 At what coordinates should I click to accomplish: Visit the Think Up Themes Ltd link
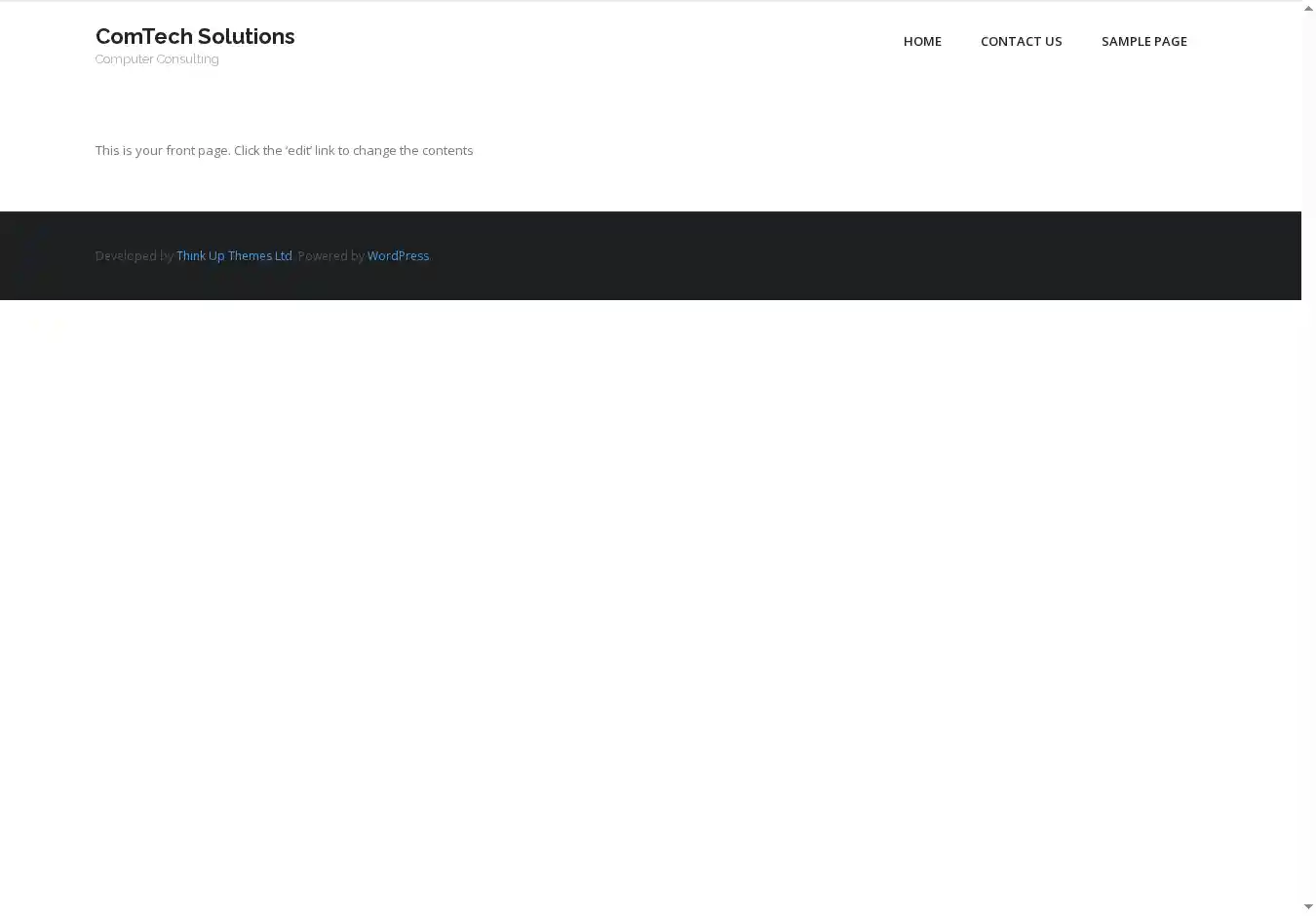pyautogui.click(x=234, y=255)
